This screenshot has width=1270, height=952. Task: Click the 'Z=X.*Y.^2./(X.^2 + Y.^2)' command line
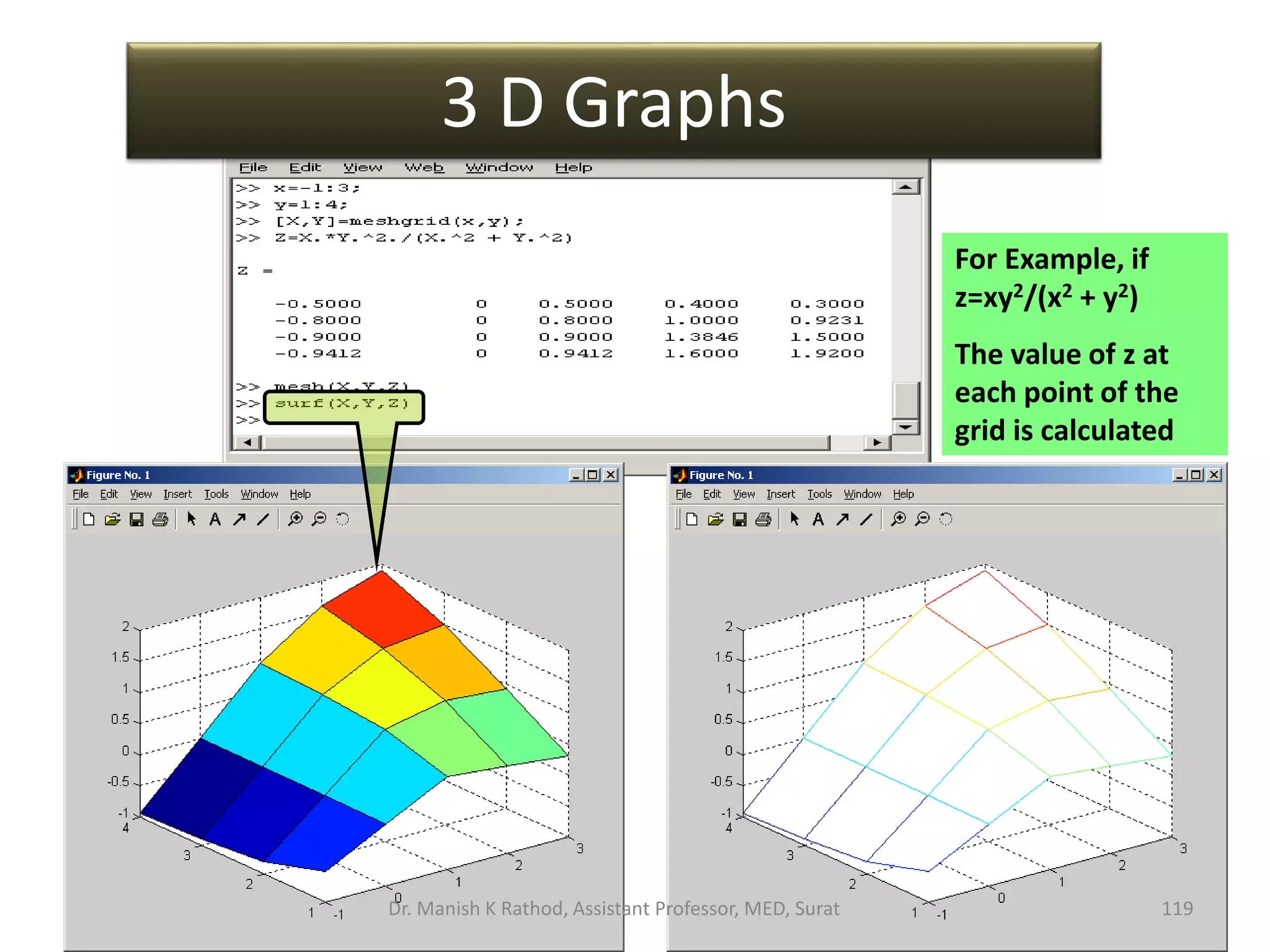coord(424,238)
